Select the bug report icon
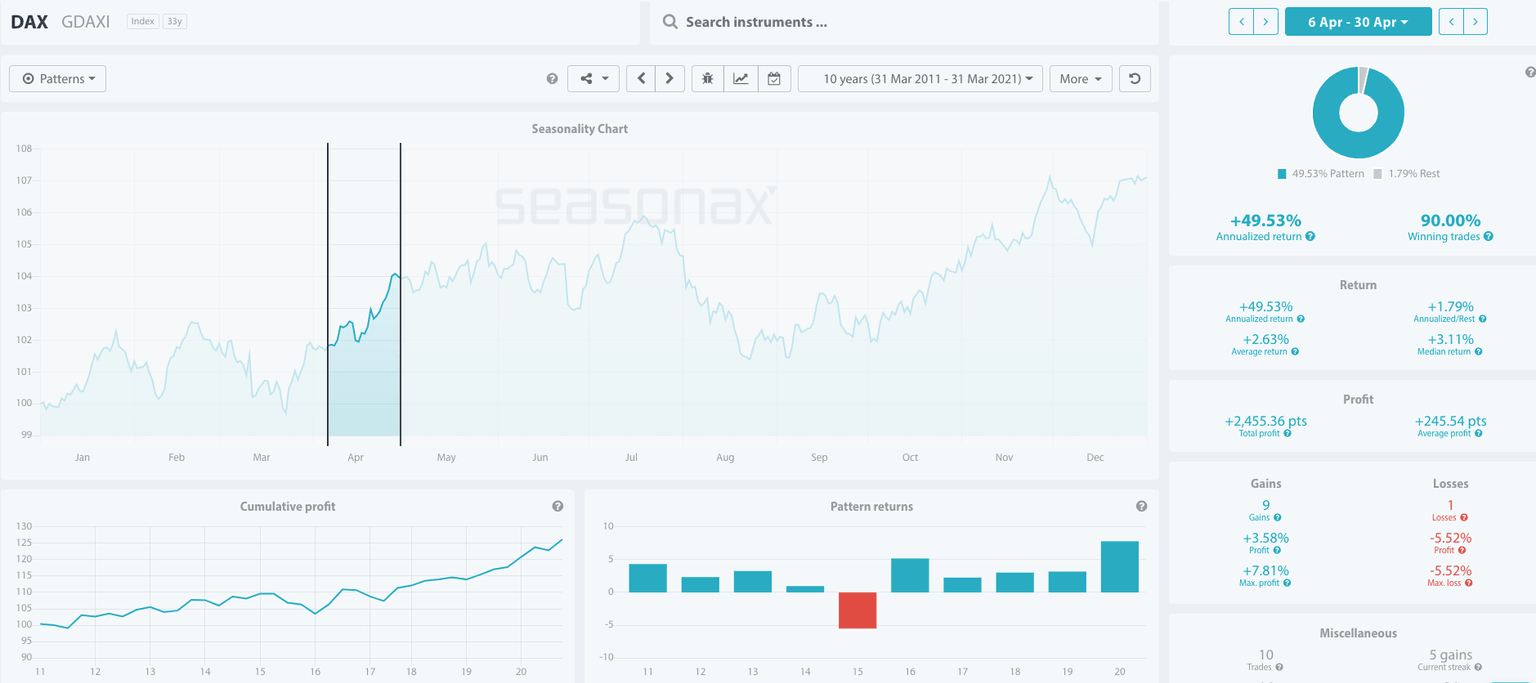This screenshot has height=683, width=1536. (707, 78)
